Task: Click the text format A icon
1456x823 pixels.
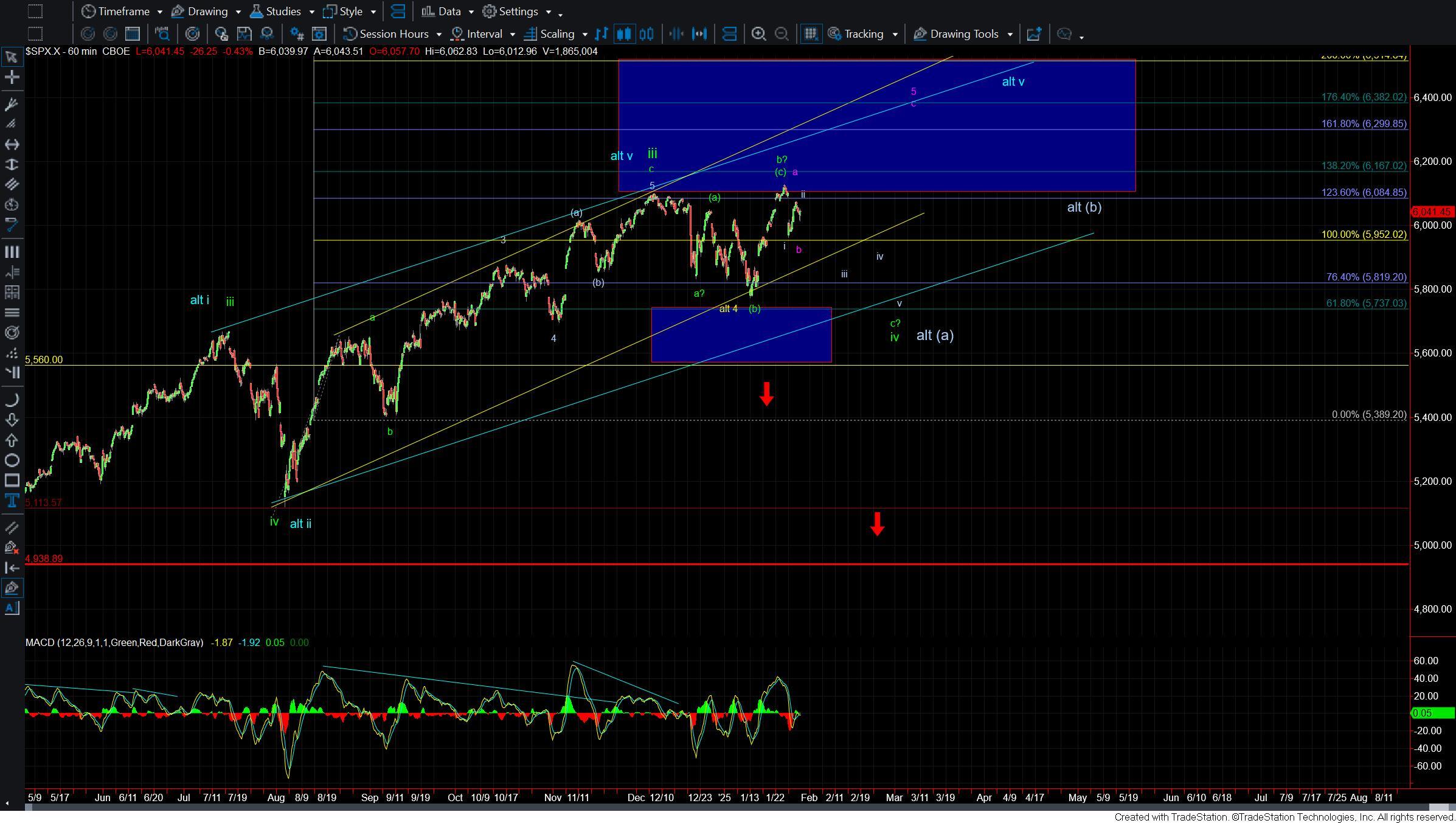Action: [12, 608]
